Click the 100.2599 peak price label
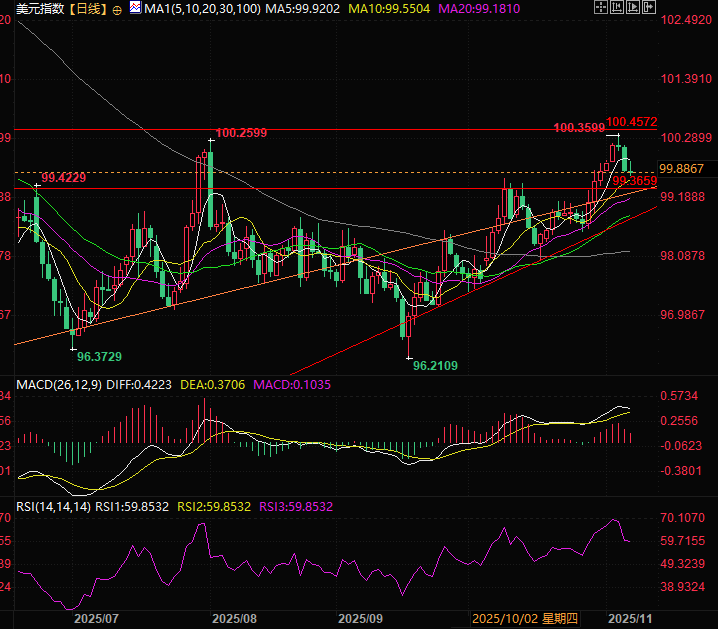Viewport: 718px width, 629px height. point(240,132)
